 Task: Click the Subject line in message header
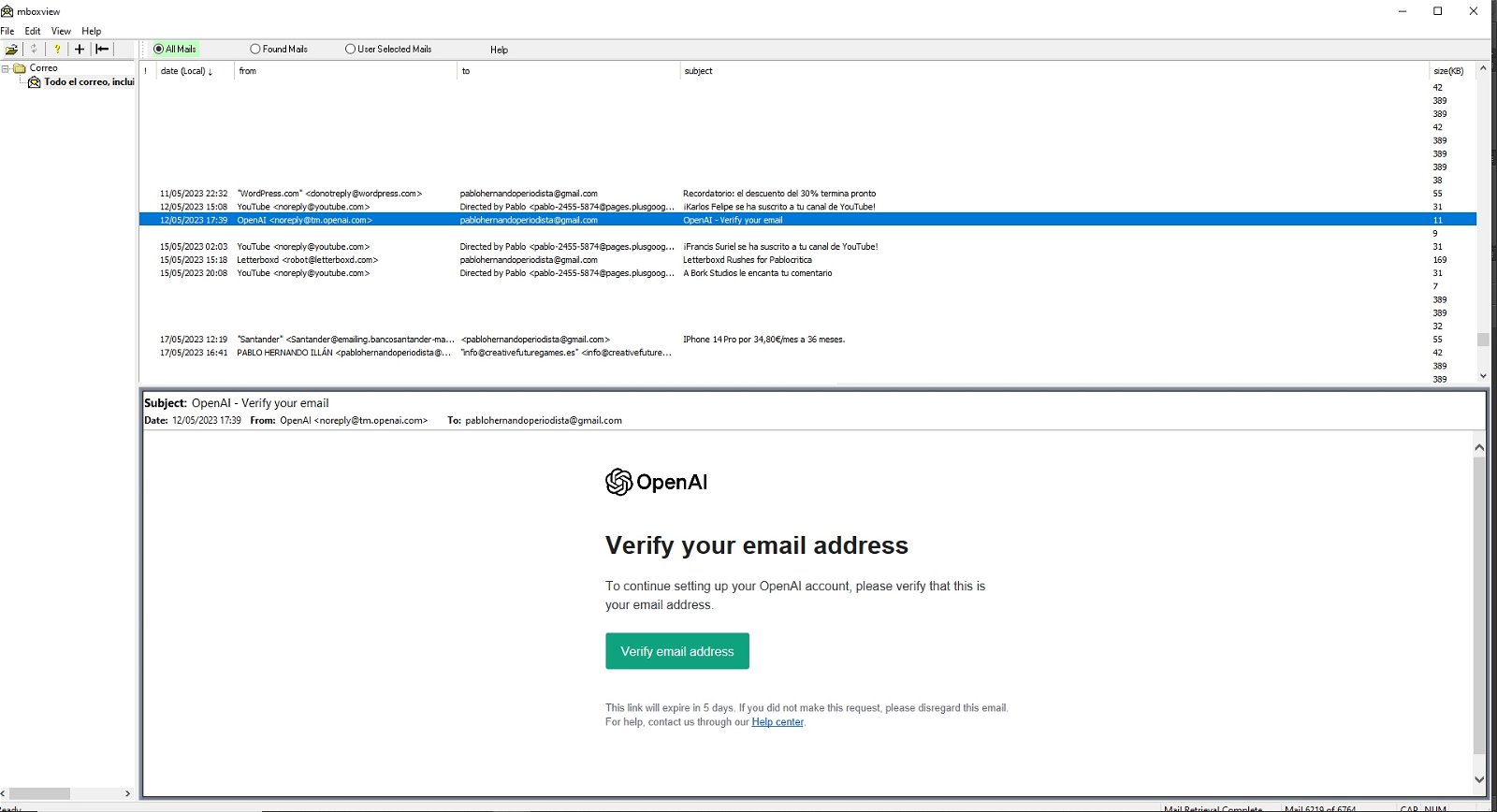click(x=237, y=403)
